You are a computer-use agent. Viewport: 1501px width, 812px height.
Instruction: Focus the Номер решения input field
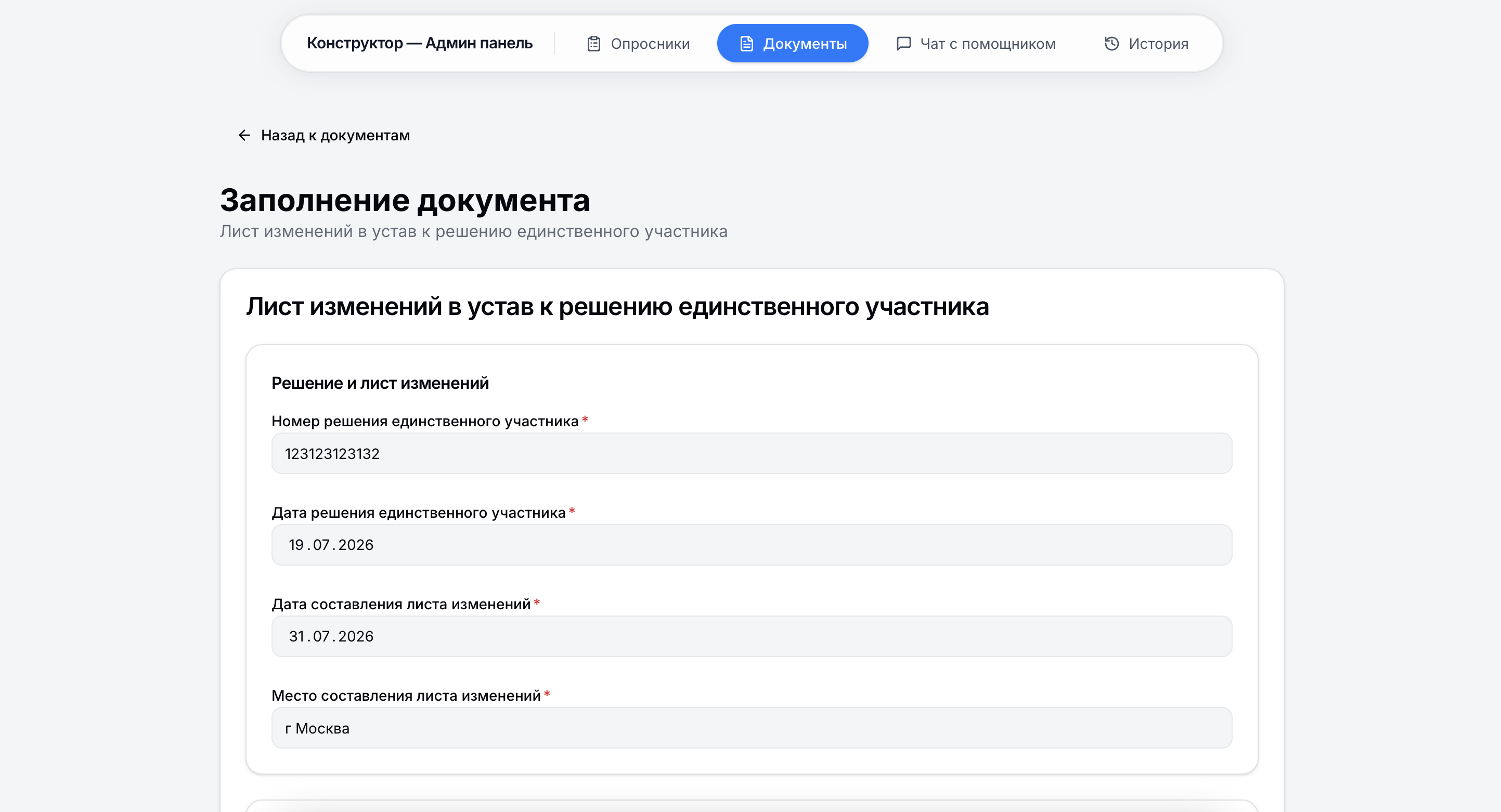(752, 453)
